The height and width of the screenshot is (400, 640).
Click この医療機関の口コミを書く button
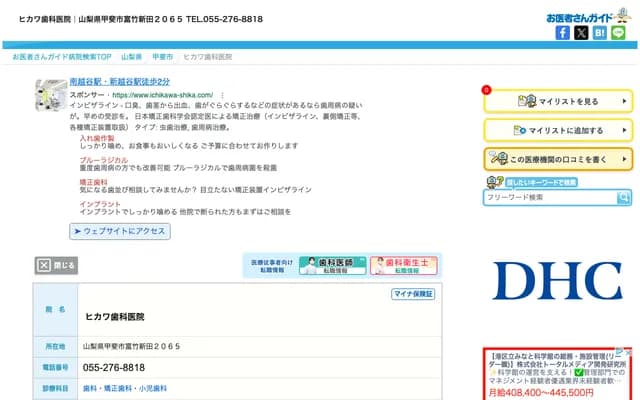[558, 159]
